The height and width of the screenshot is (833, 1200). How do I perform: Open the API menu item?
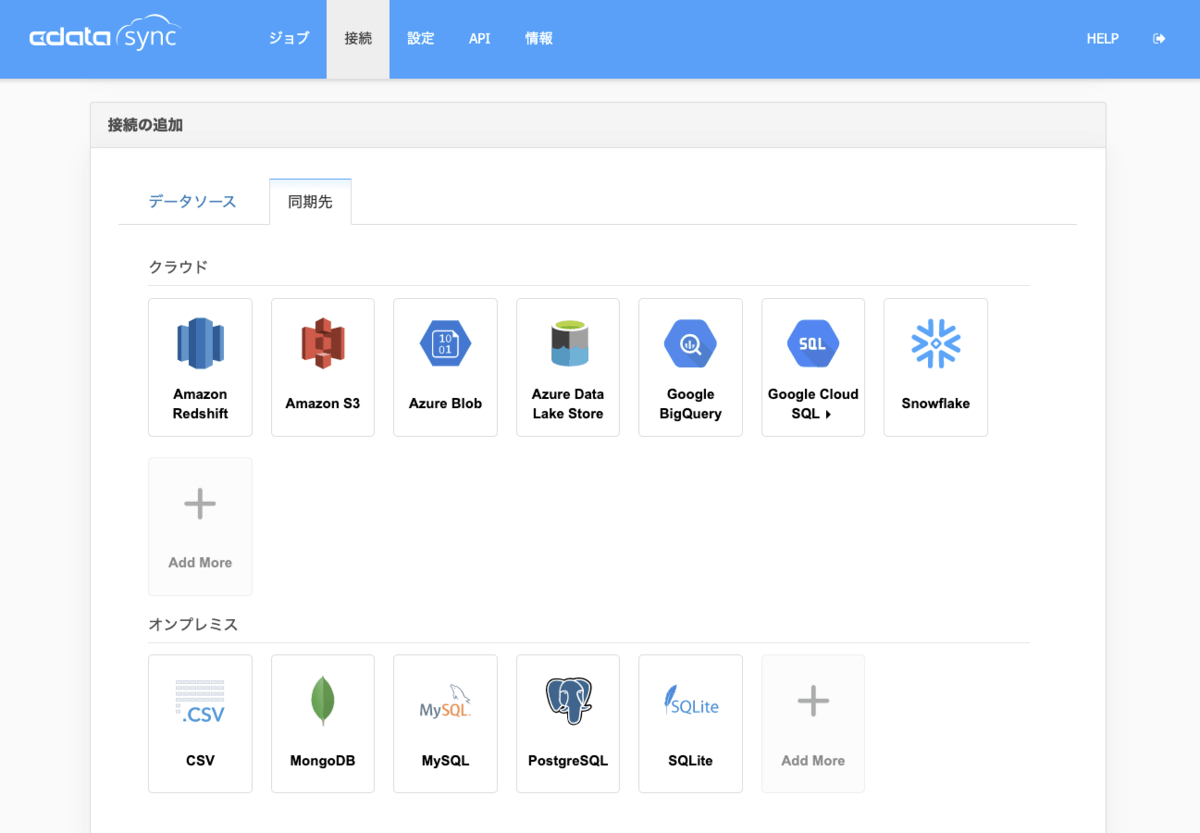[x=480, y=39]
